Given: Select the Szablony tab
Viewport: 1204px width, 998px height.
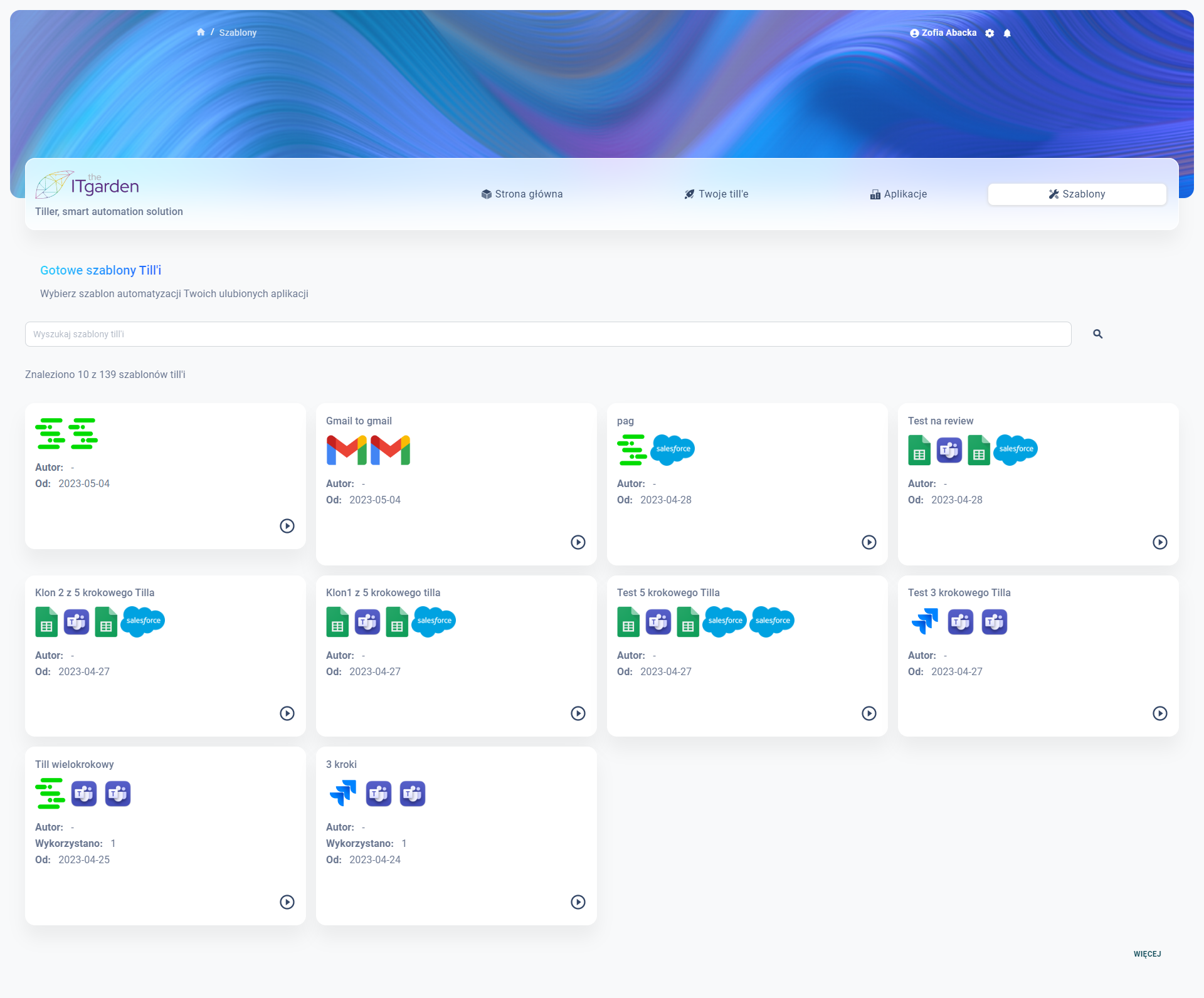Looking at the screenshot, I should (x=1077, y=194).
